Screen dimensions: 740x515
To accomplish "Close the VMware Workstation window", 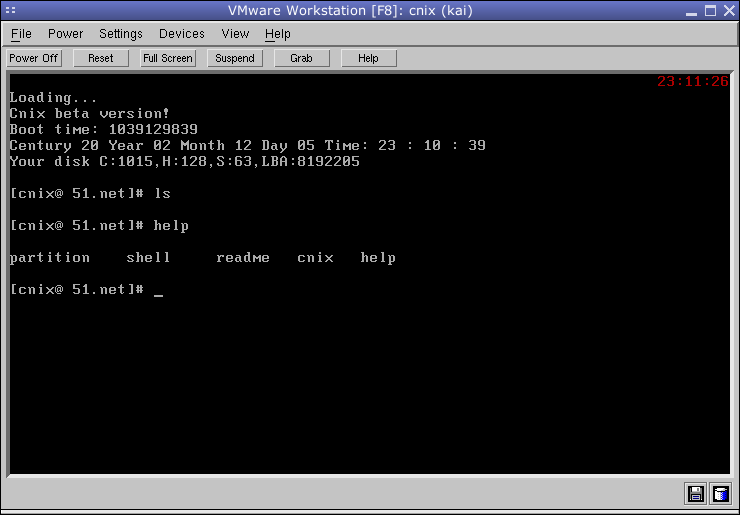I will (x=729, y=10).
